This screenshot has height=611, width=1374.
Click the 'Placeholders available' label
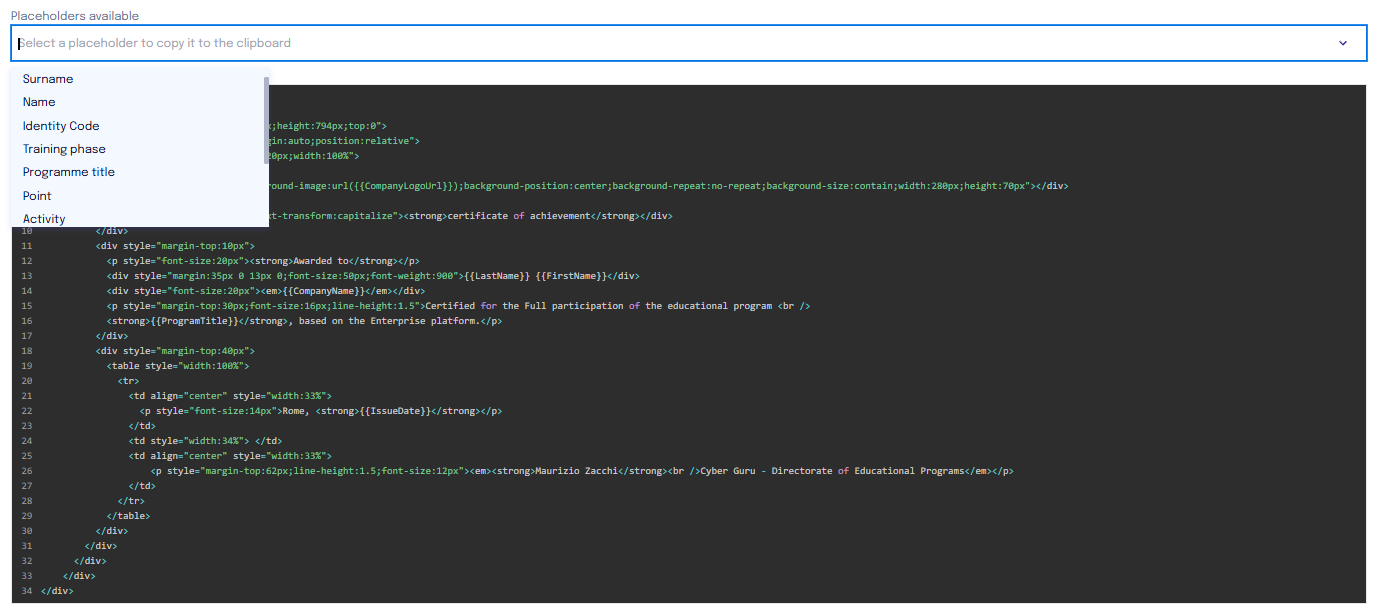75,16
